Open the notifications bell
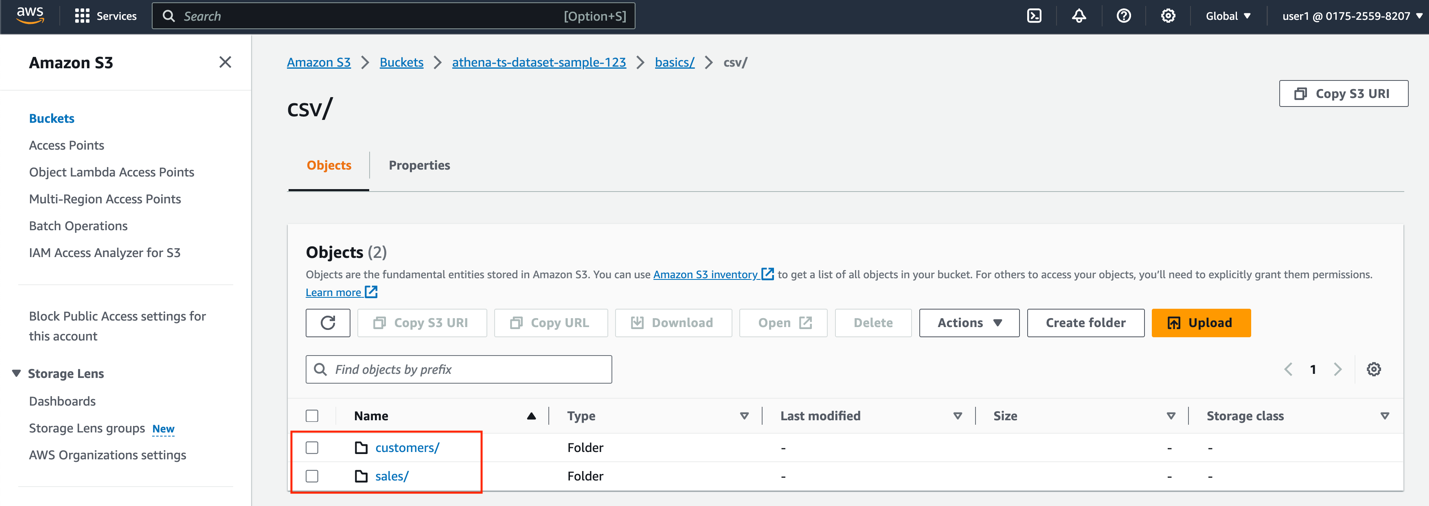The image size is (1429, 506). (x=1079, y=16)
